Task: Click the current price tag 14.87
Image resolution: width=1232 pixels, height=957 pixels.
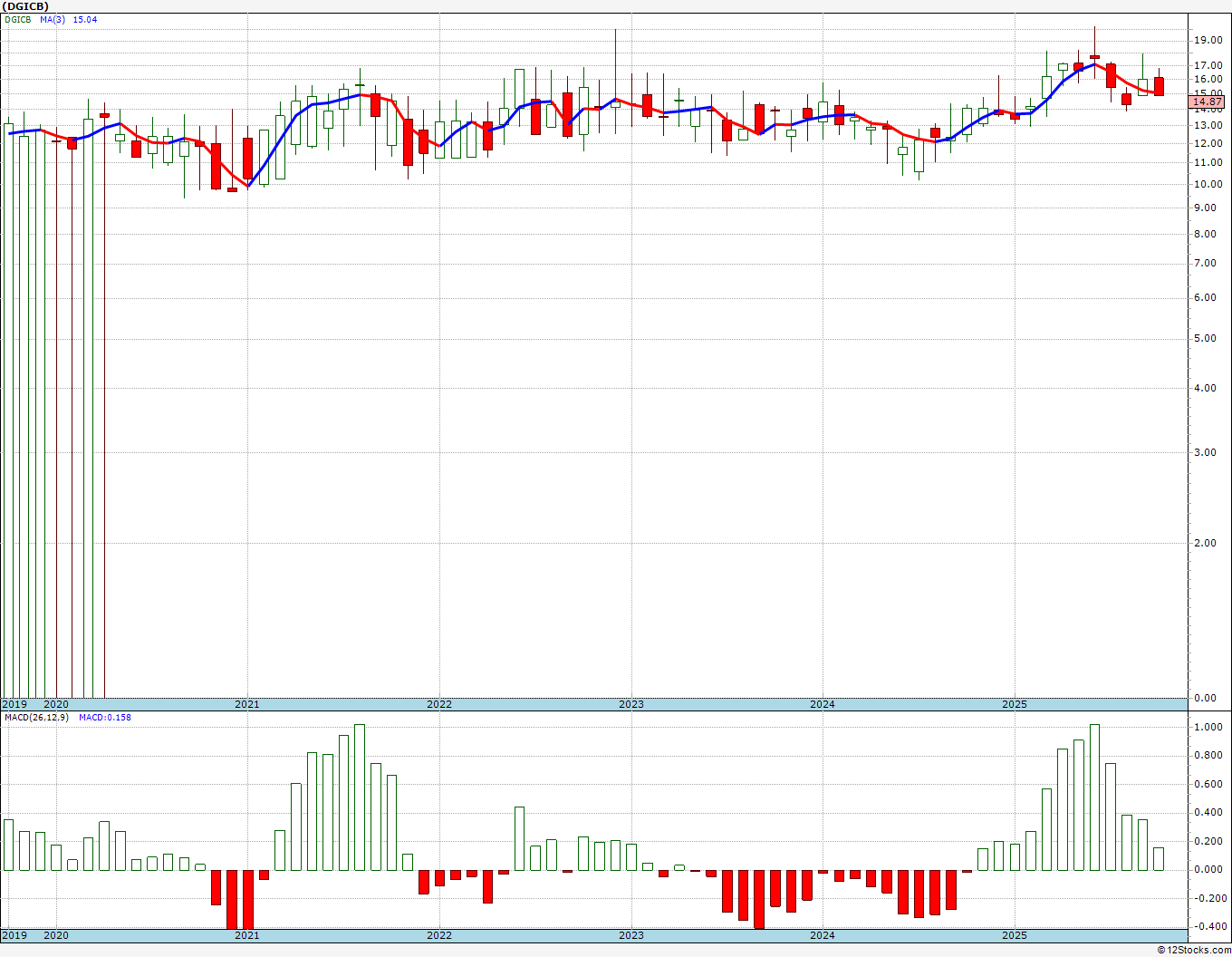Action: click(1208, 102)
